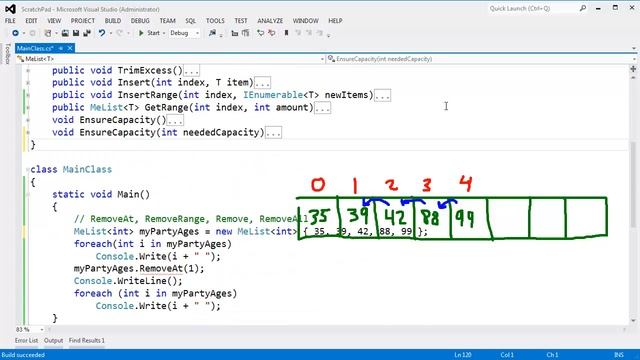Open the toolbar overflow options arrow
Viewport: 640px width, 360px height.
coord(329,35)
